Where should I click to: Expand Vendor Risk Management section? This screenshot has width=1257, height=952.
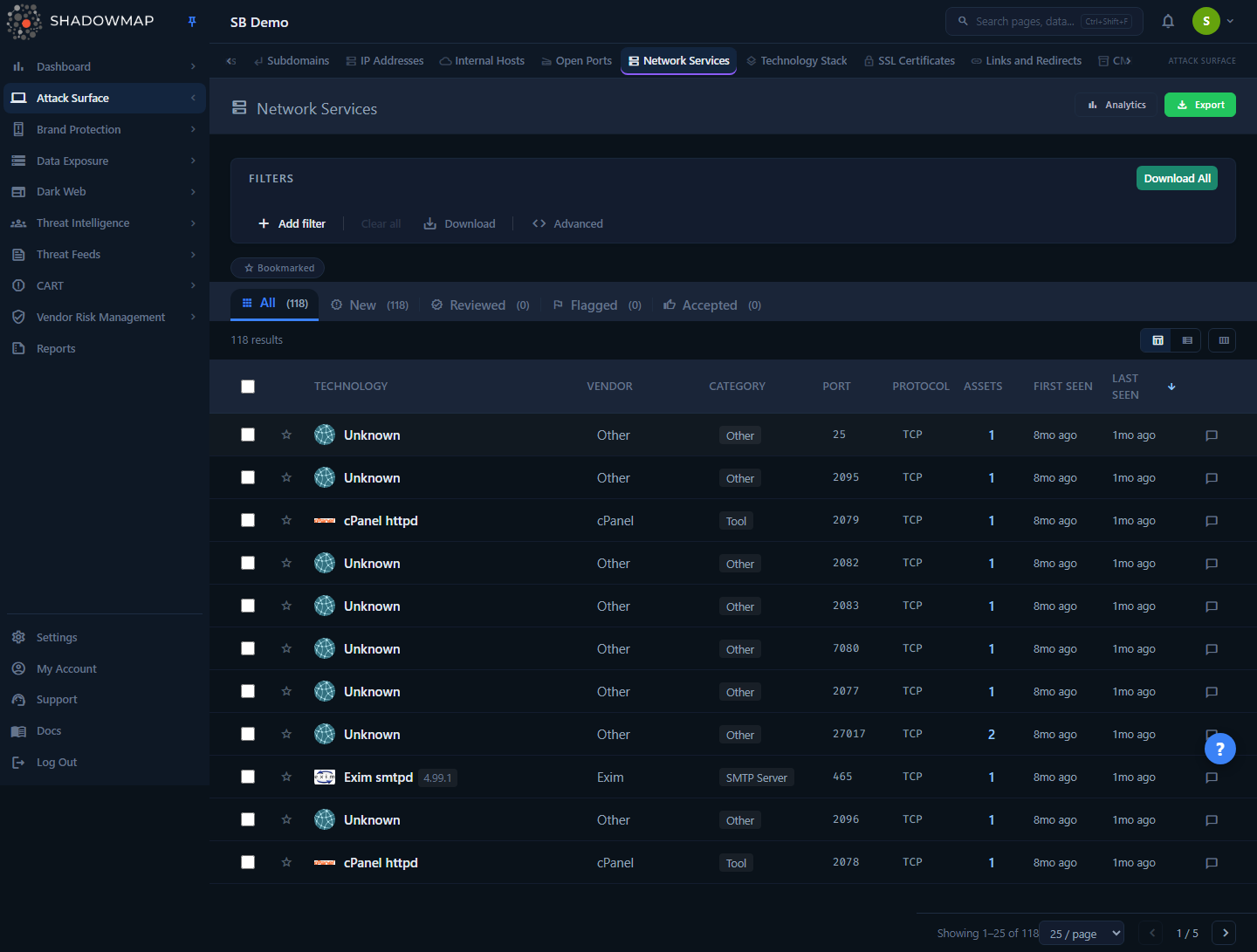[x=105, y=317]
